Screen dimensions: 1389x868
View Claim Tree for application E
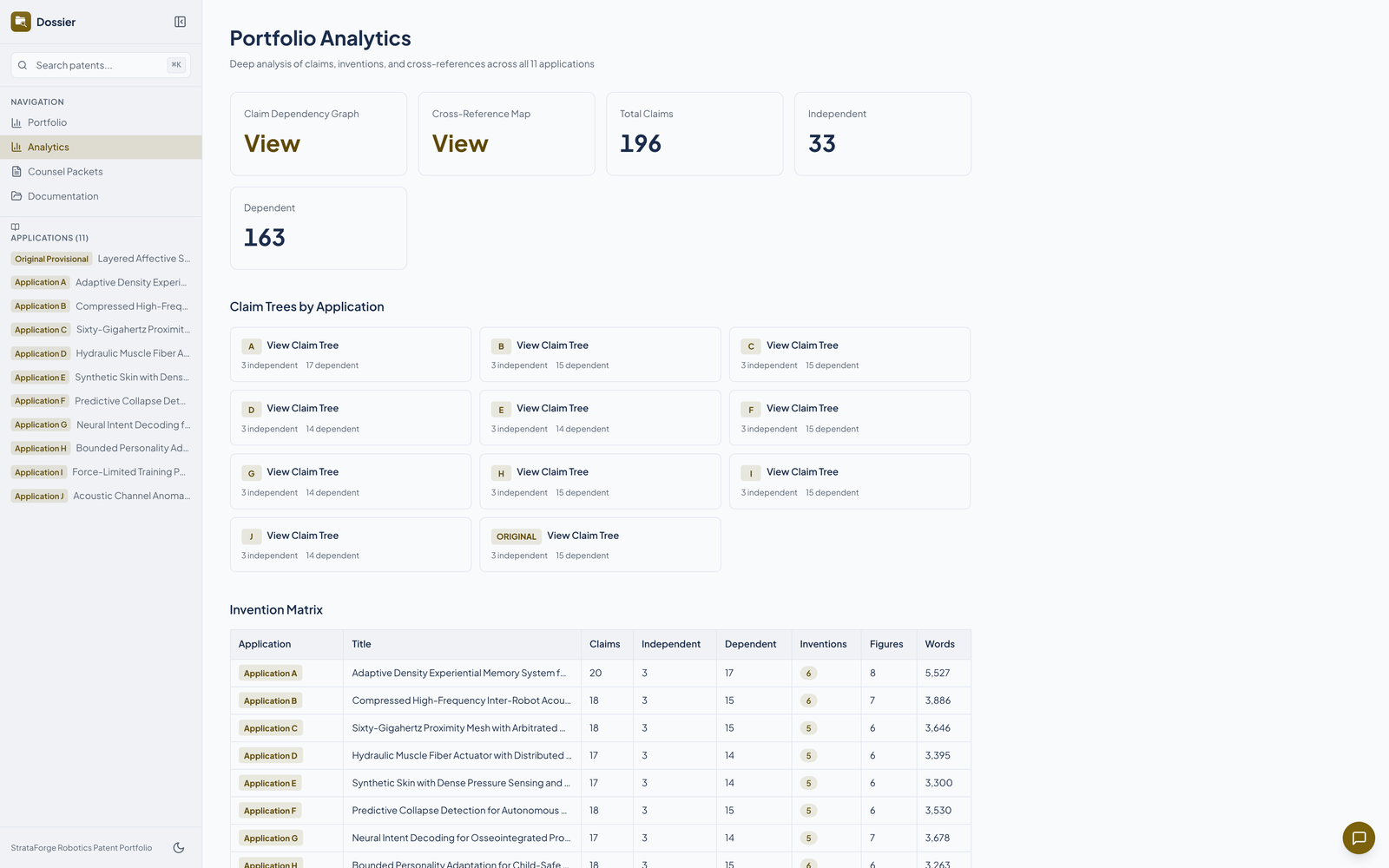(600, 418)
